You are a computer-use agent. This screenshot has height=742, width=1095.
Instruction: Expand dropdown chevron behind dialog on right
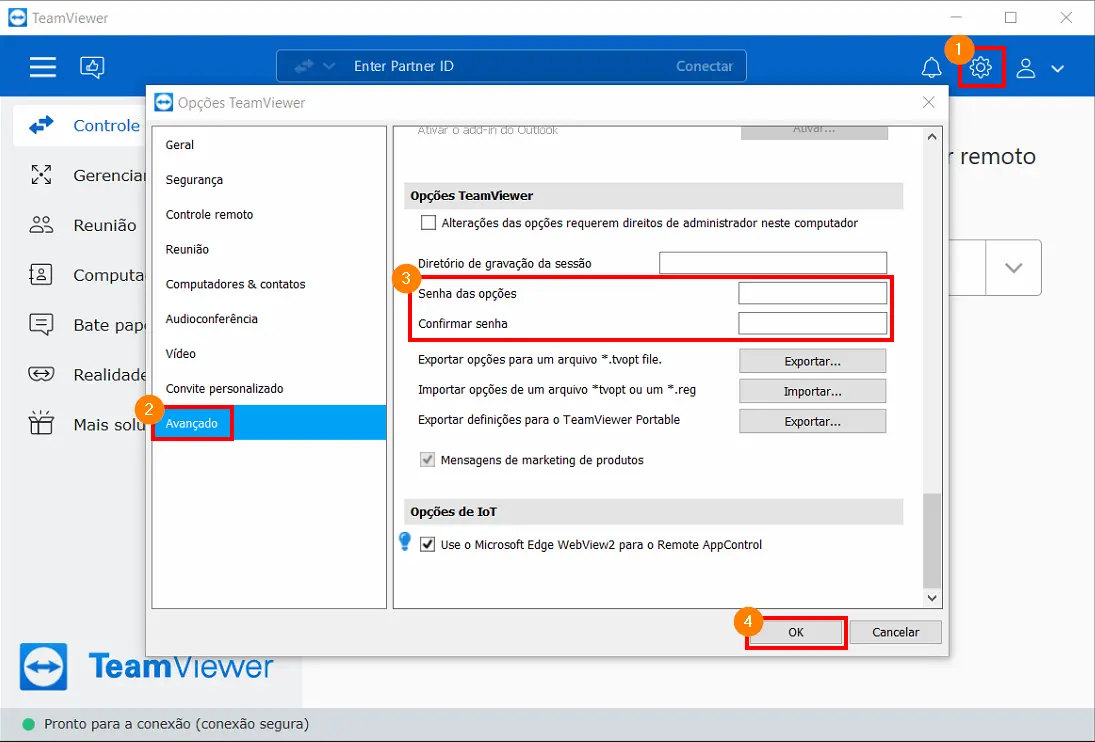(1013, 268)
